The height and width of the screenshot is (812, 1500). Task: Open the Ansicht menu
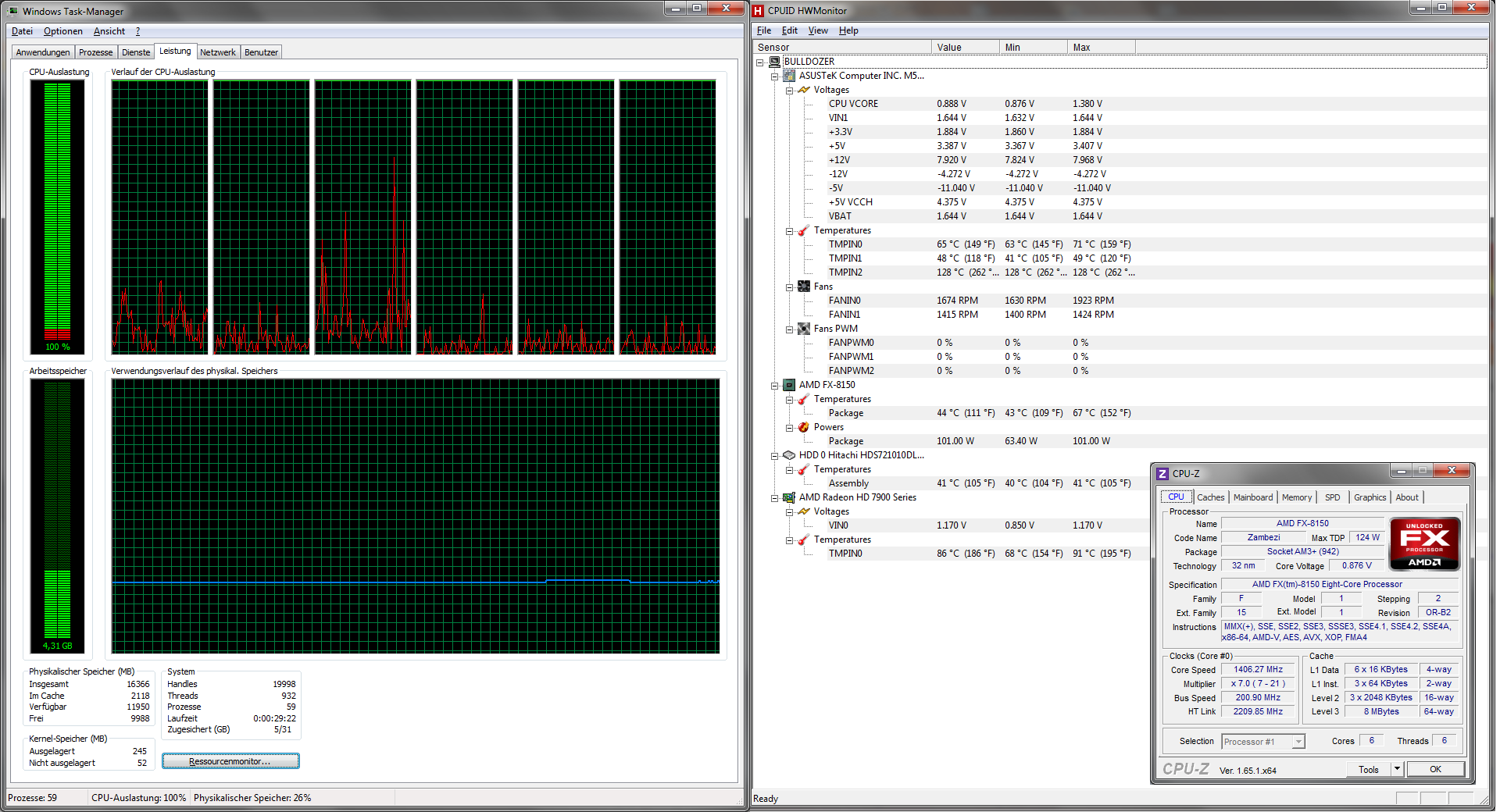109,31
